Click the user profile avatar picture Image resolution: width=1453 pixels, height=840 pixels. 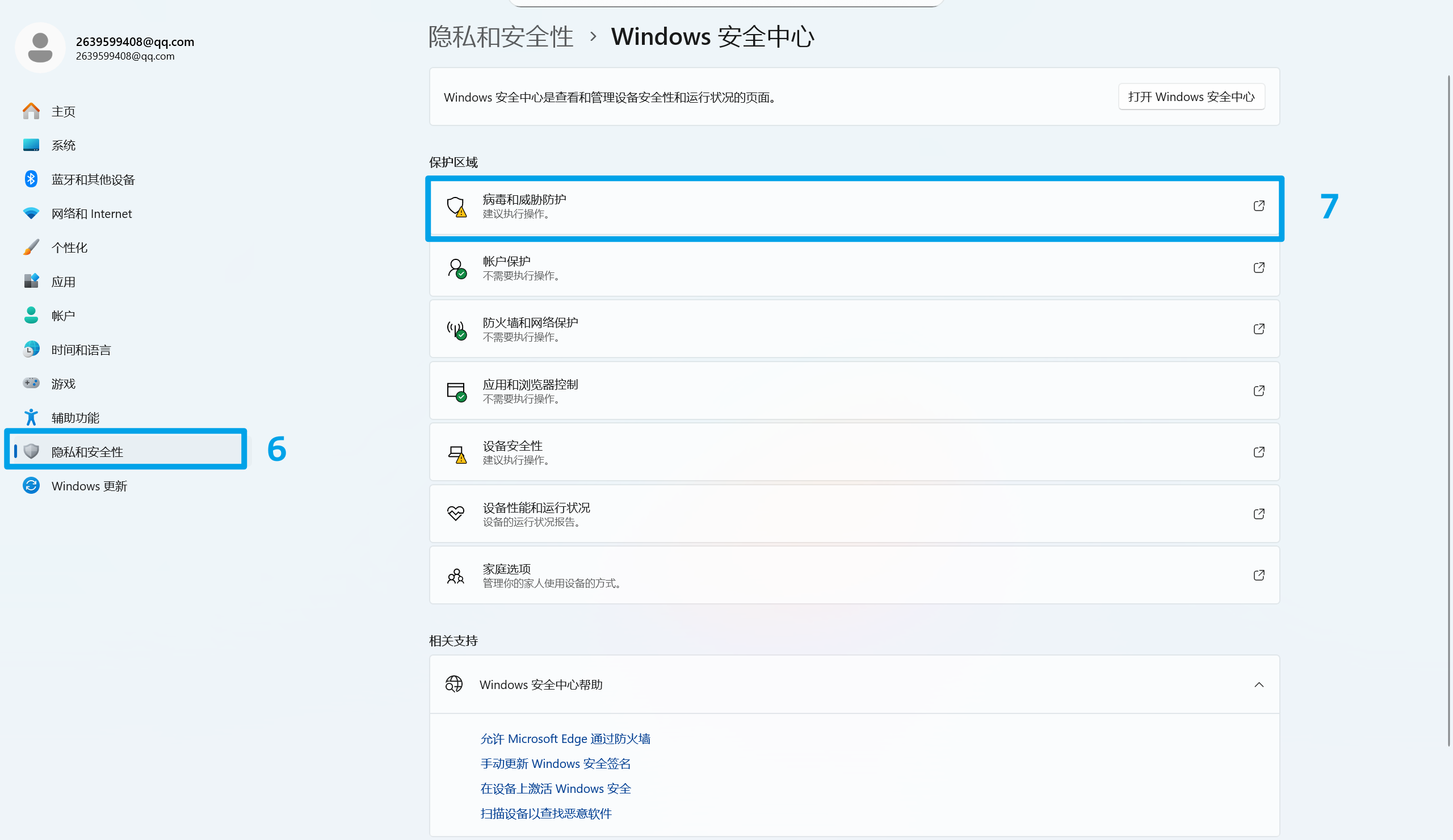pyautogui.click(x=40, y=48)
